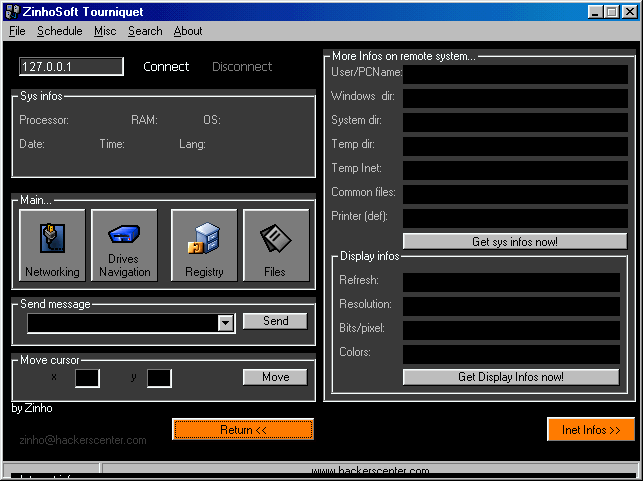643x481 pixels.
Task: Click the ZinhoSoft Tourniquet title bar icon
Action: 11,11
